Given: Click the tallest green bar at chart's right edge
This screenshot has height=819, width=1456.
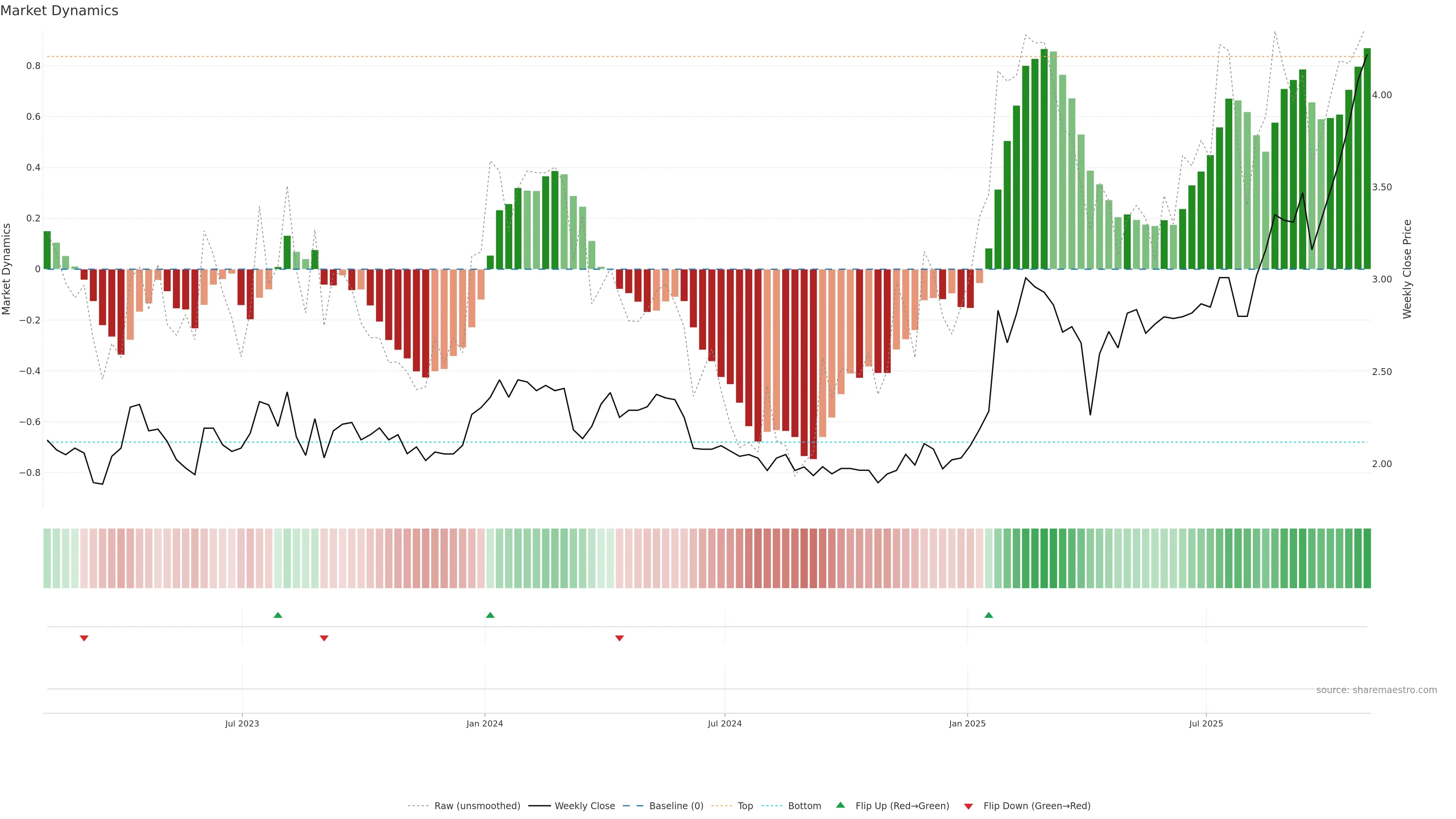Looking at the screenshot, I should [x=1367, y=158].
